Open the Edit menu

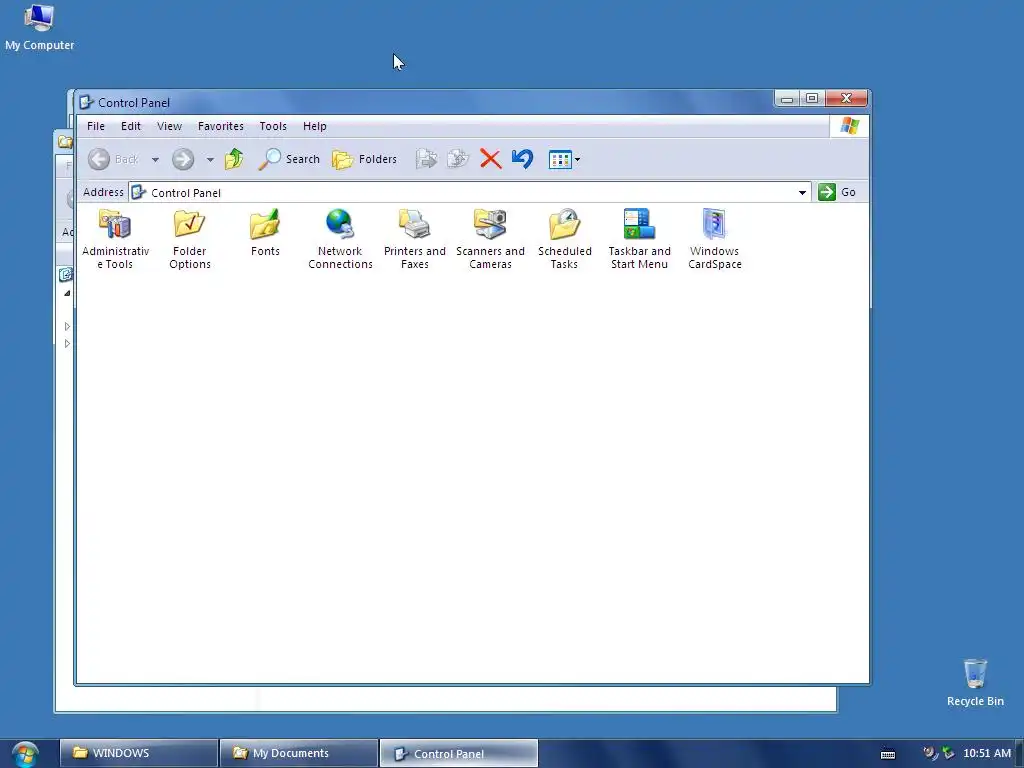pyautogui.click(x=131, y=126)
